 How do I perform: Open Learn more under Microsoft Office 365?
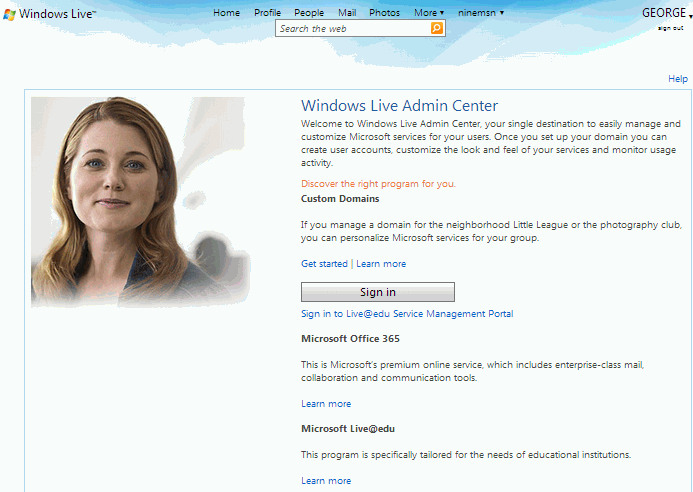tap(326, 404)
